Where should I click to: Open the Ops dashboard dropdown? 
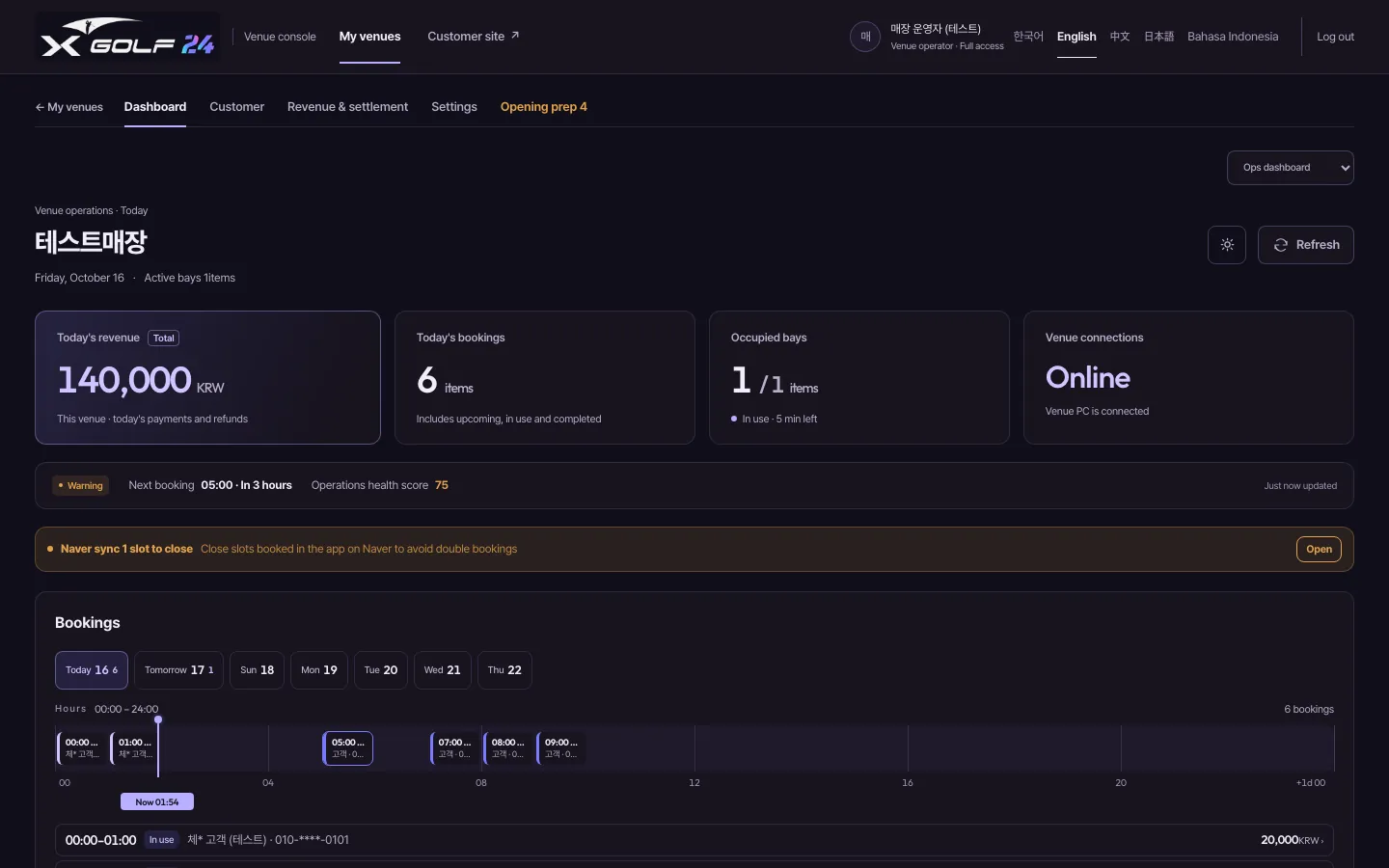click(1291, 168)
